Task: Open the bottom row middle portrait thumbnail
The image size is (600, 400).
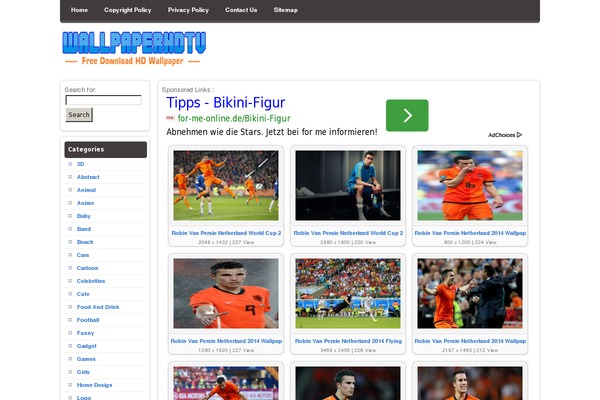Action: click(x=348, y=383)
